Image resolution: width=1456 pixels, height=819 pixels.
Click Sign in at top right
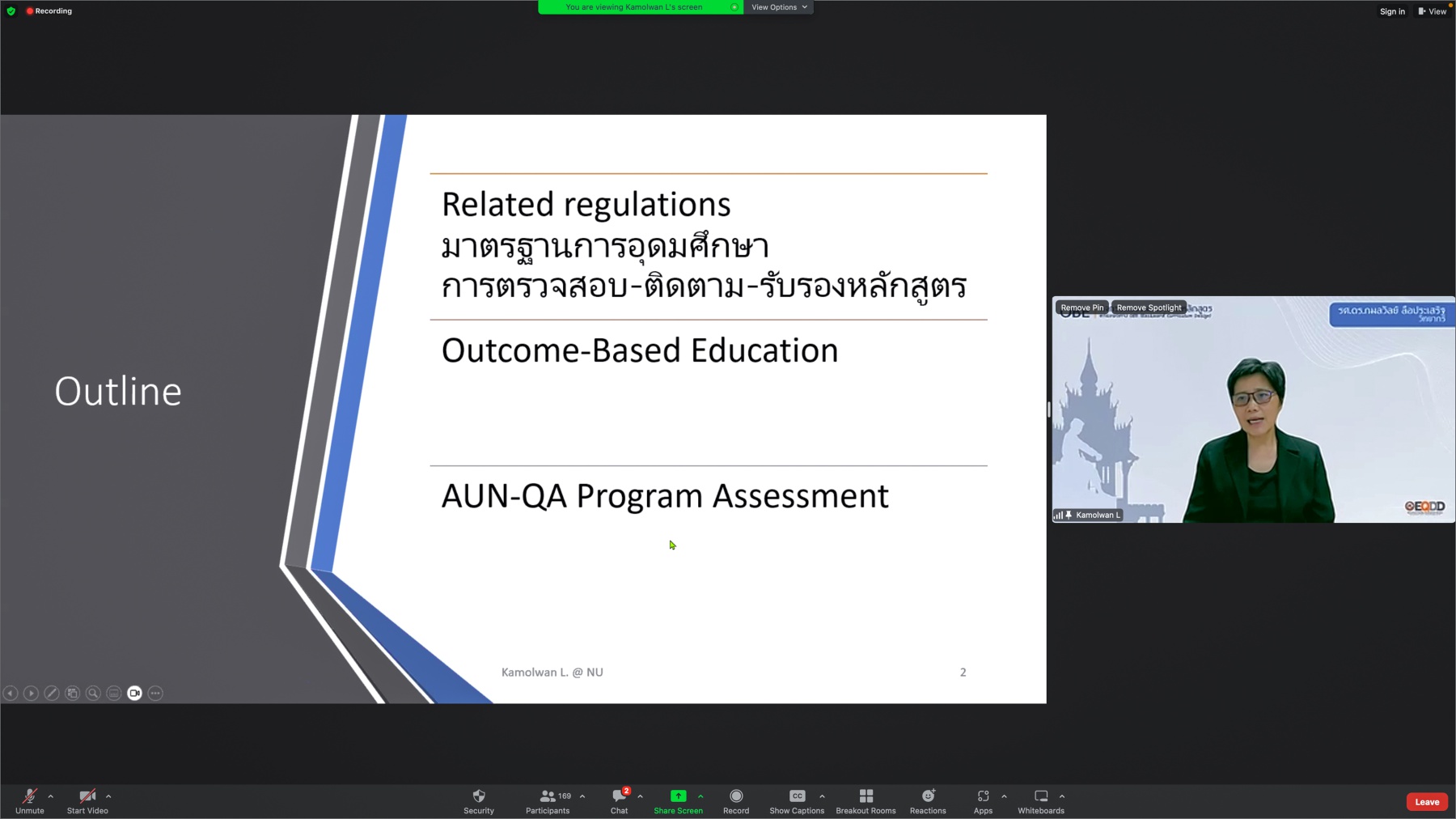[1392, 11]
